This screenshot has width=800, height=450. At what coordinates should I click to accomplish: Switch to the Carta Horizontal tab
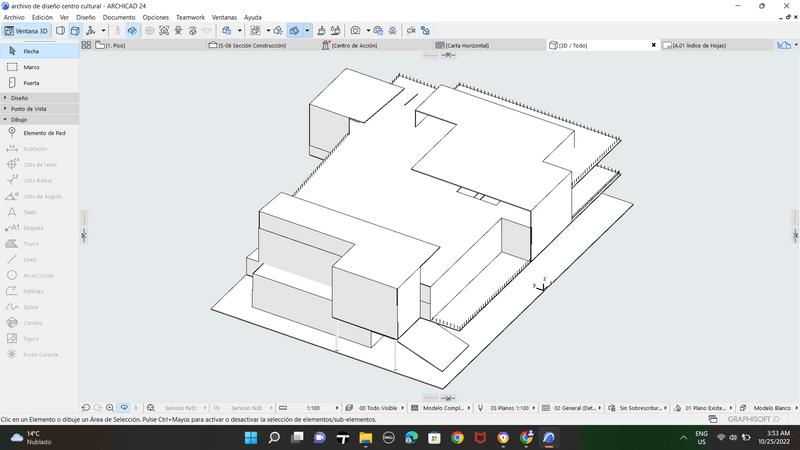click(x=466, y=45)
